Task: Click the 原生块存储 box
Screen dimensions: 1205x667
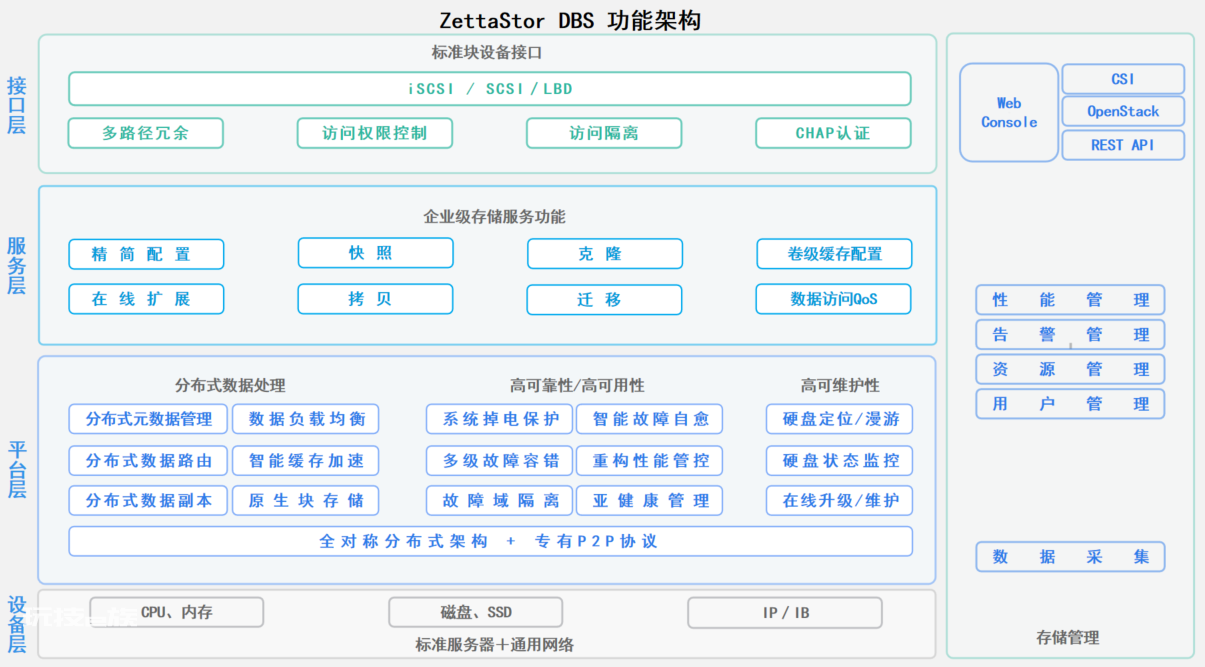Action: 306,501
